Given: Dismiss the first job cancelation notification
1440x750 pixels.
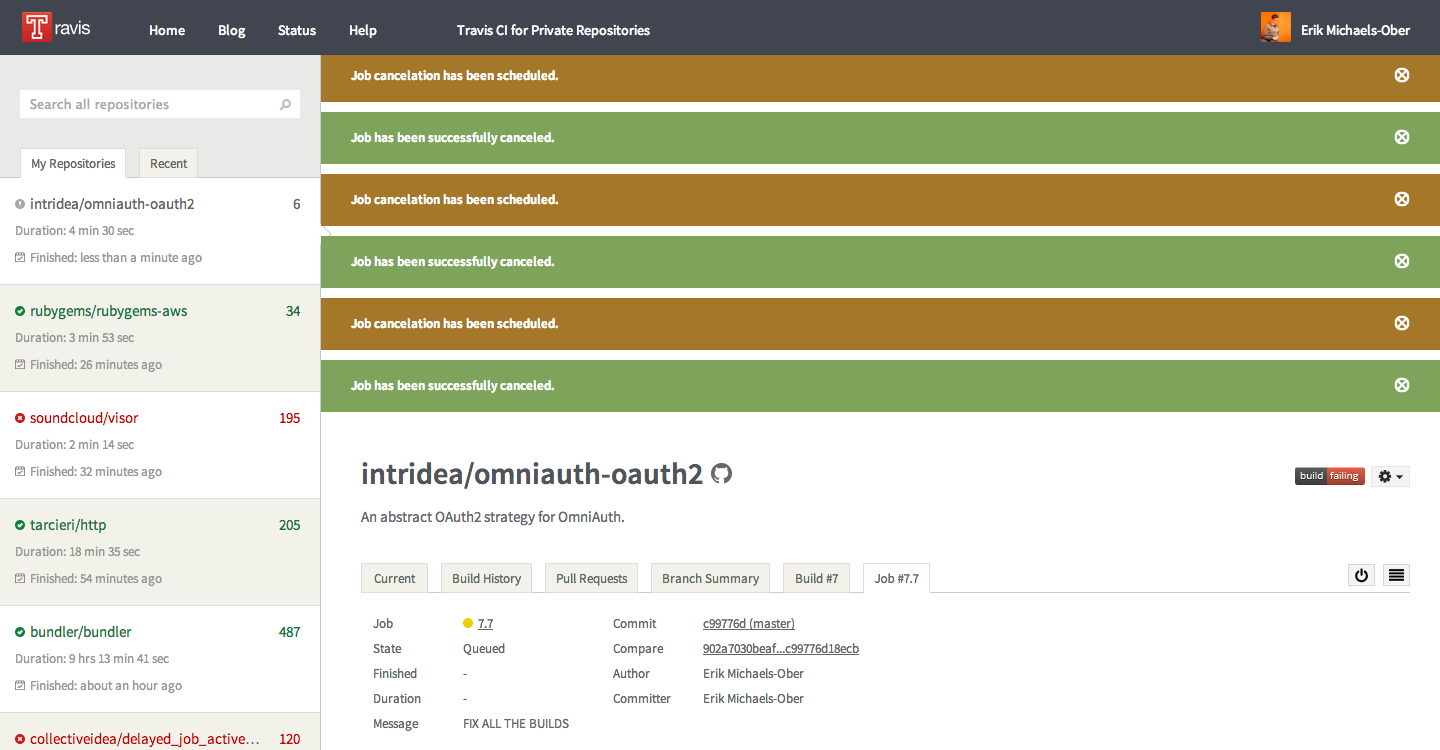Looking at the screenshot, I should pyautogui.click(x=1402, y=75).
